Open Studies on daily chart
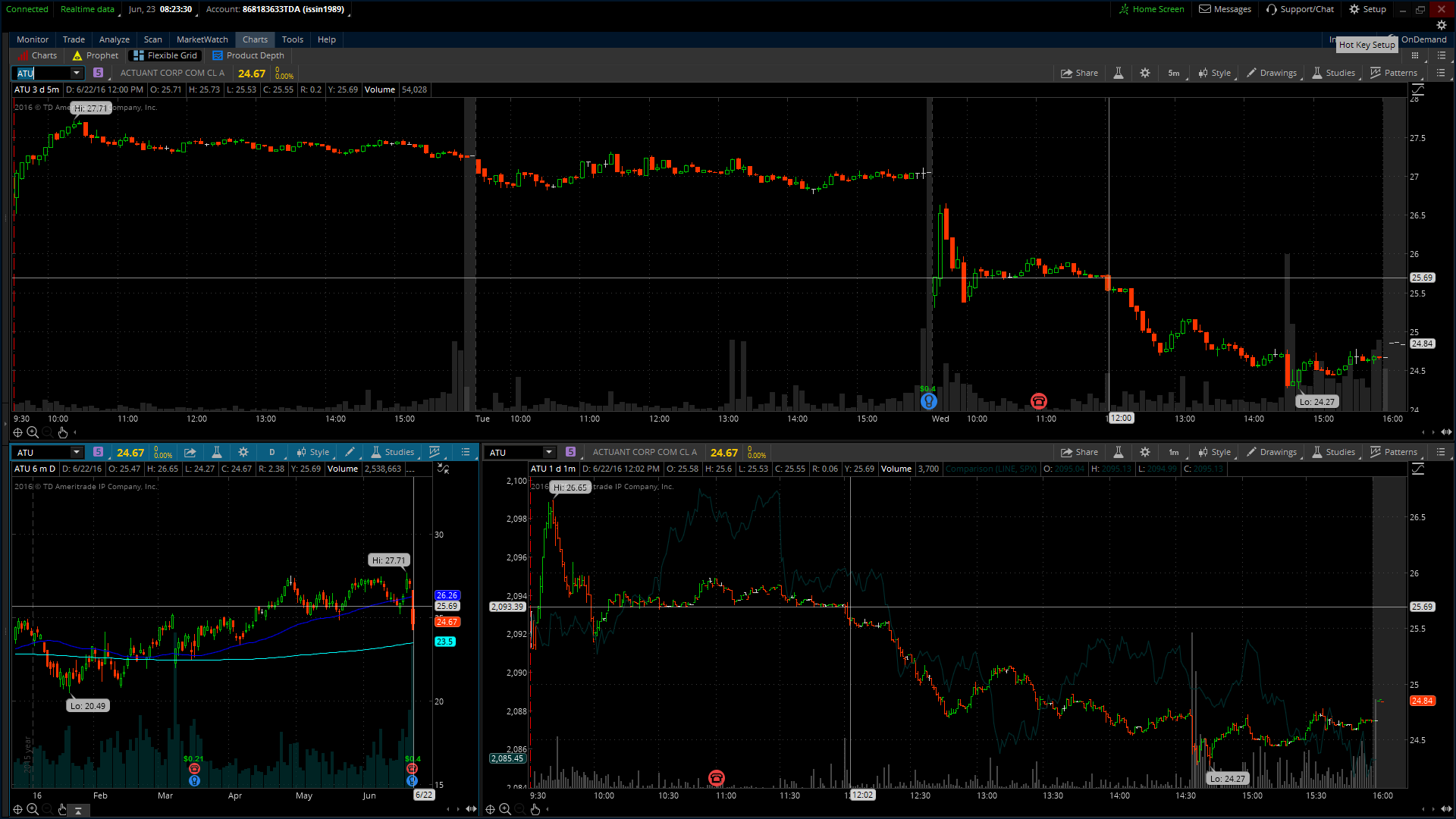Image resolution: width=1456 pixels, height=819 pixels. tap(392, 452)
